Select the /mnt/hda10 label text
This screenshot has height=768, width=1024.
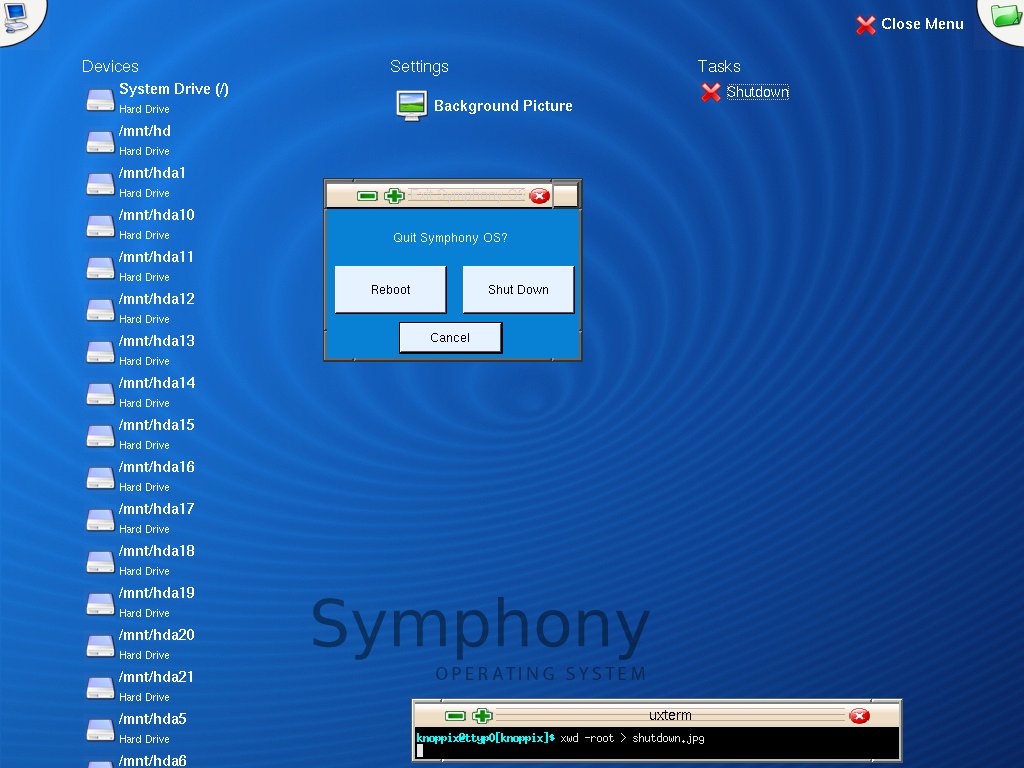tap(157, 215)
